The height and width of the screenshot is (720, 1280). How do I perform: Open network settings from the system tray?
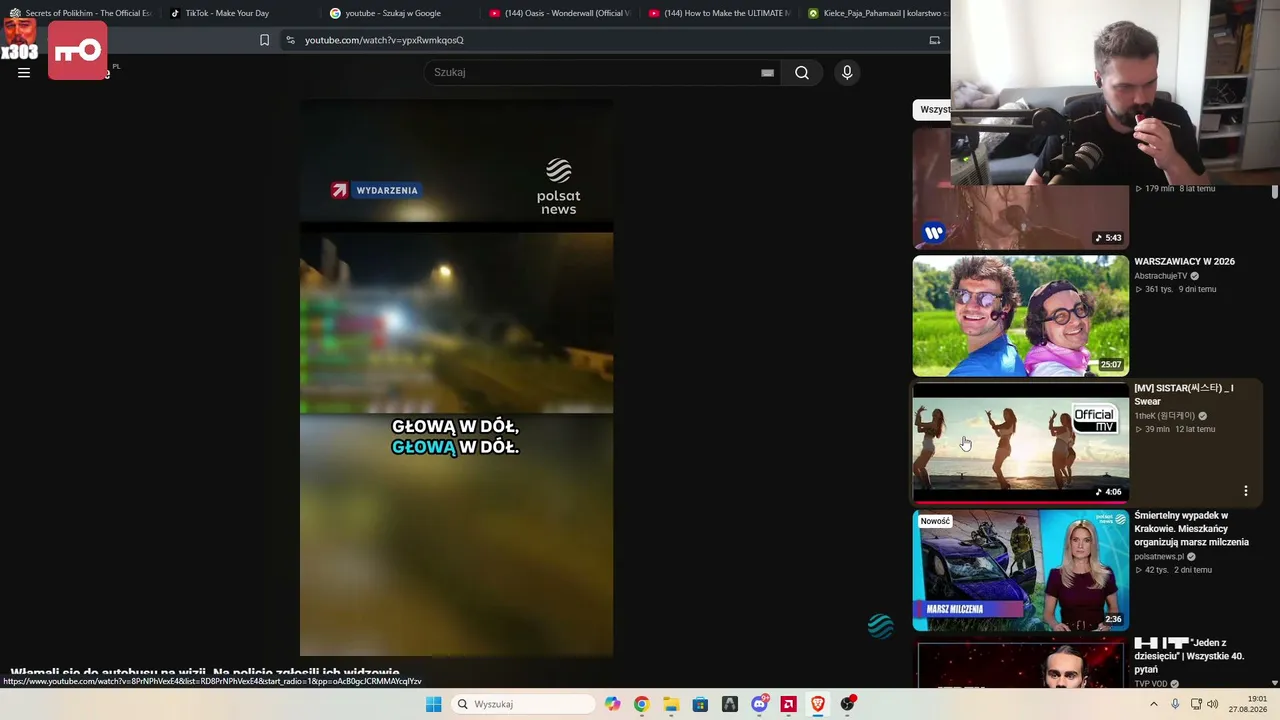pyautogui.click(x=1196, y=704)
